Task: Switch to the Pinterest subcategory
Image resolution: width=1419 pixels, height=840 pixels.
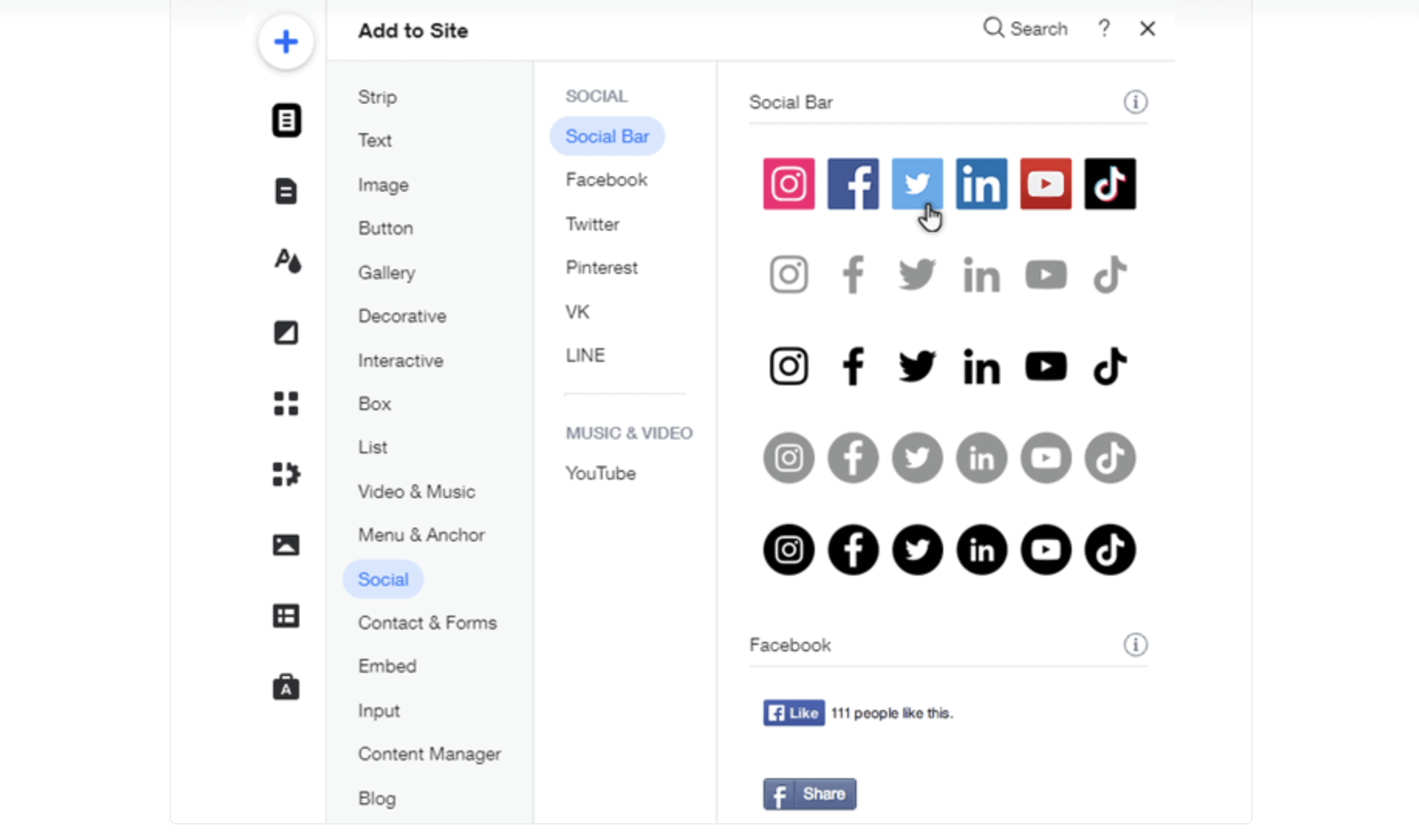Action: 601,268
